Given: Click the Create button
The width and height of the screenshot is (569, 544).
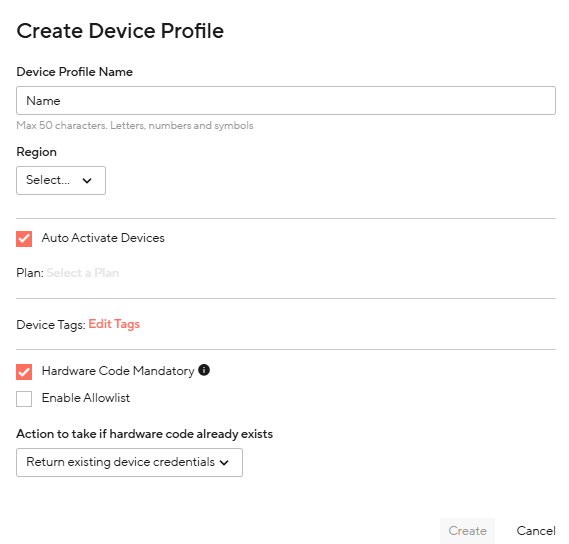Looking at the screenshot, I should point(467,531).
